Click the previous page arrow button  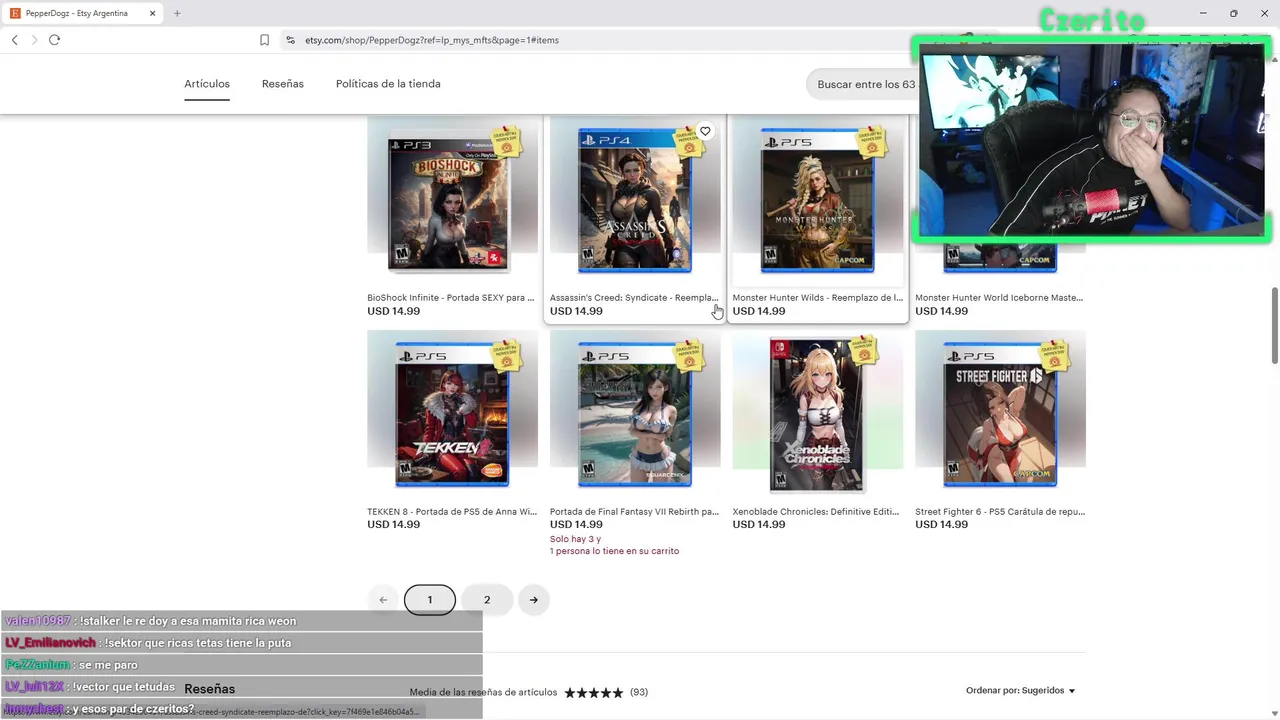tap(383, 600)
